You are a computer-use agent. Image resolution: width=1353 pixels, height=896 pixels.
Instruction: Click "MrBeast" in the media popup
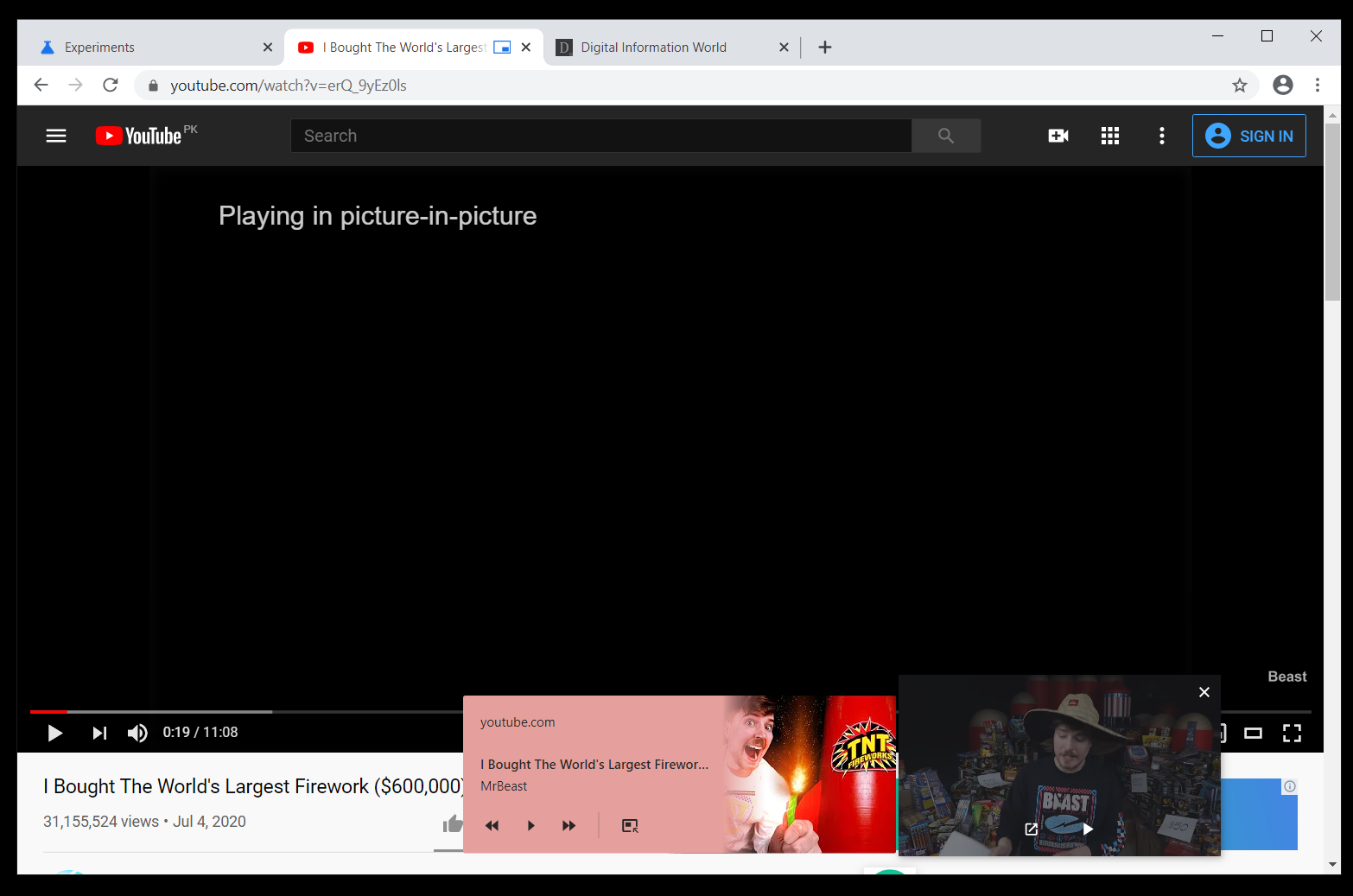504,786
